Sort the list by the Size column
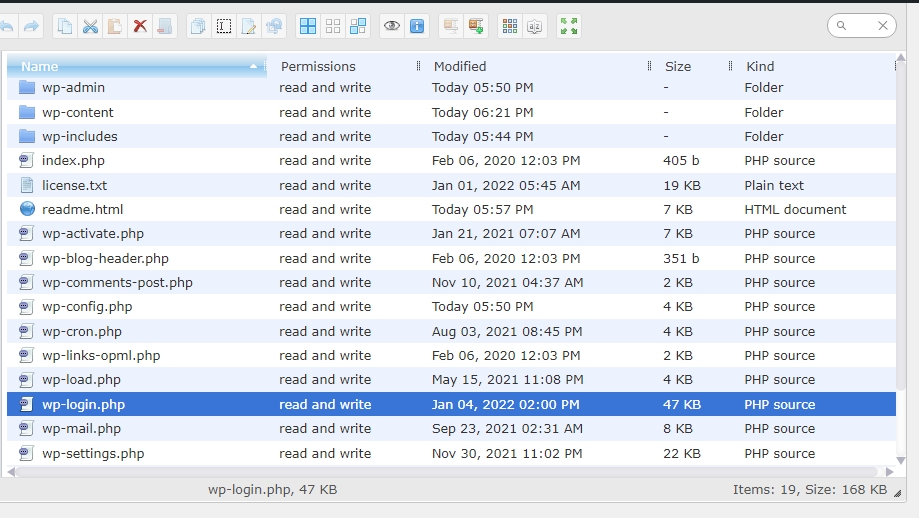 (678, 67)
